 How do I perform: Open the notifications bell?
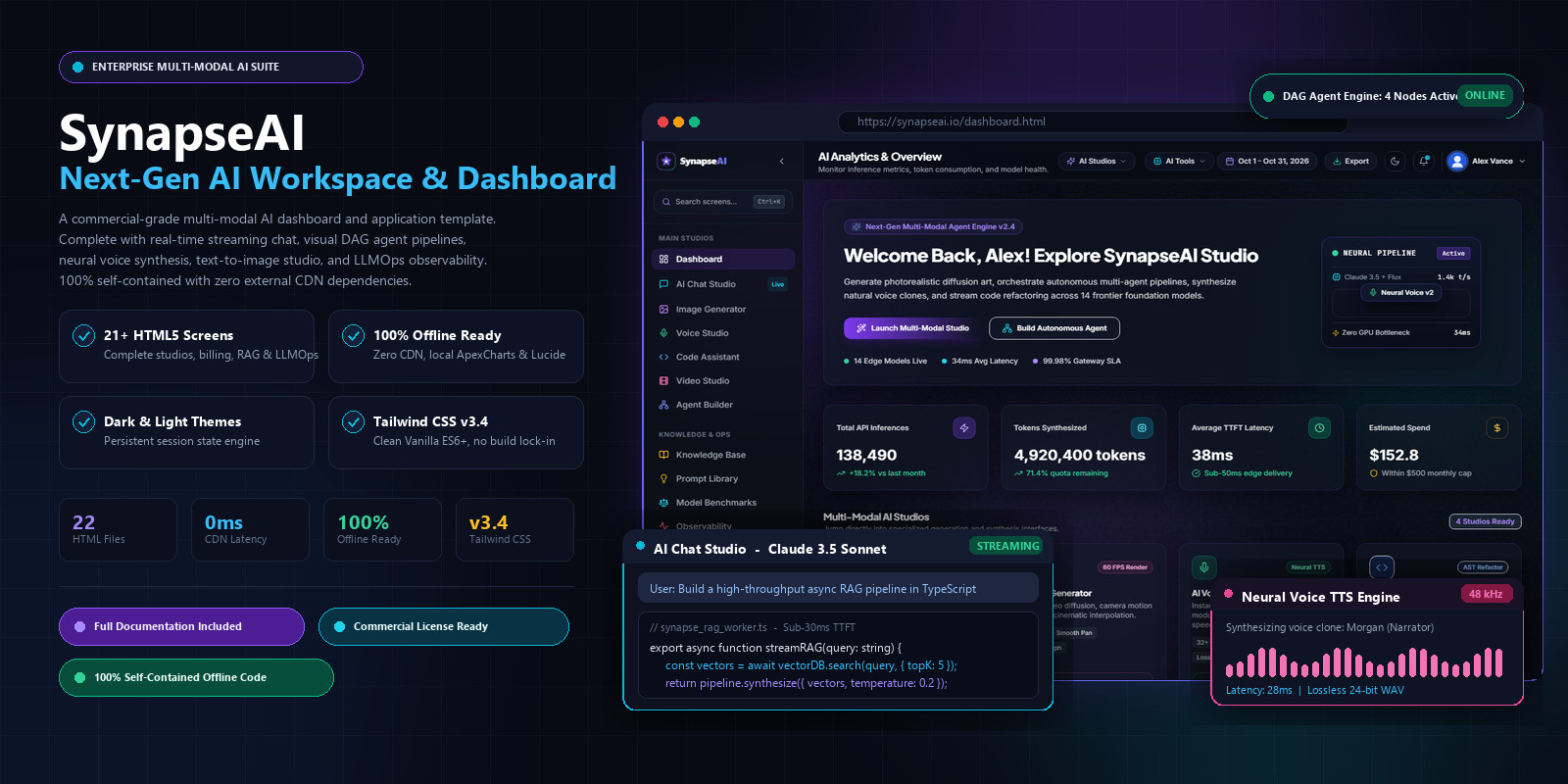click(x=1424, y=161)
